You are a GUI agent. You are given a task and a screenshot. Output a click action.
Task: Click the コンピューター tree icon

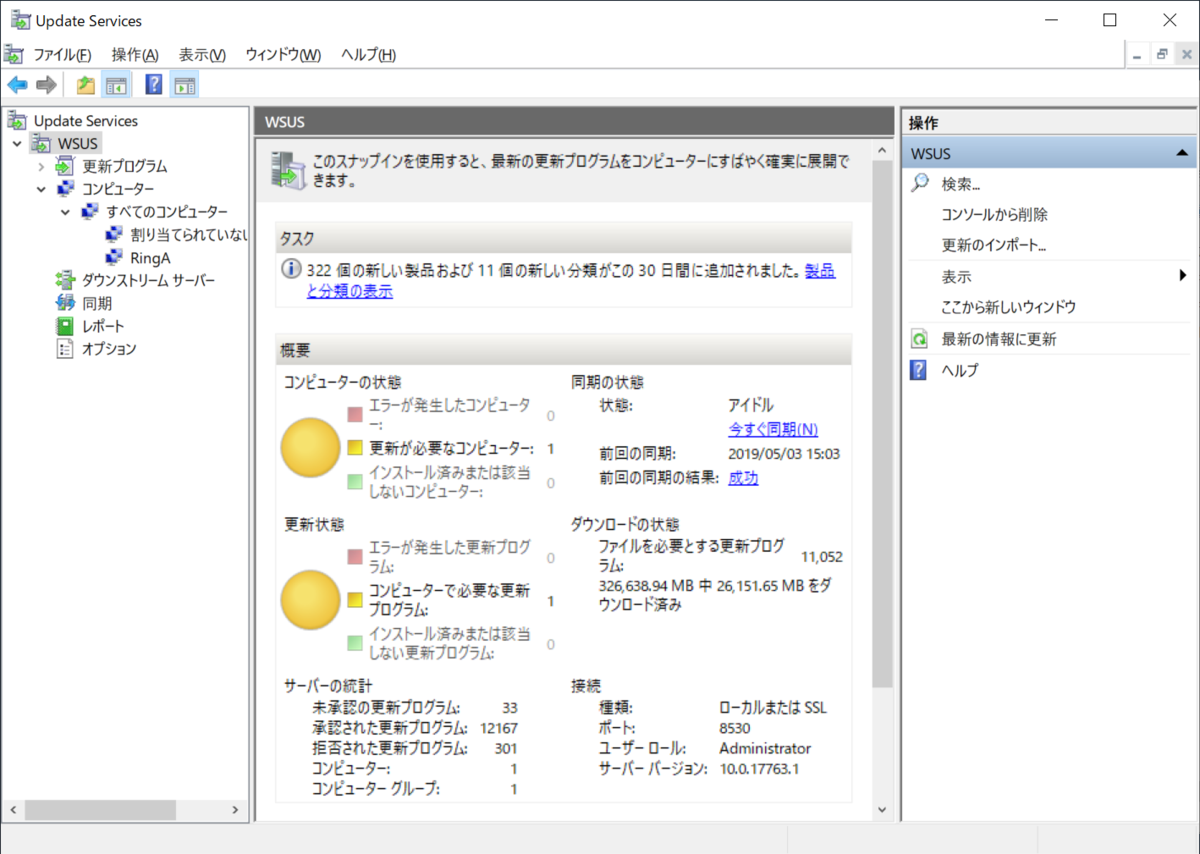click(x=66, y=188)
